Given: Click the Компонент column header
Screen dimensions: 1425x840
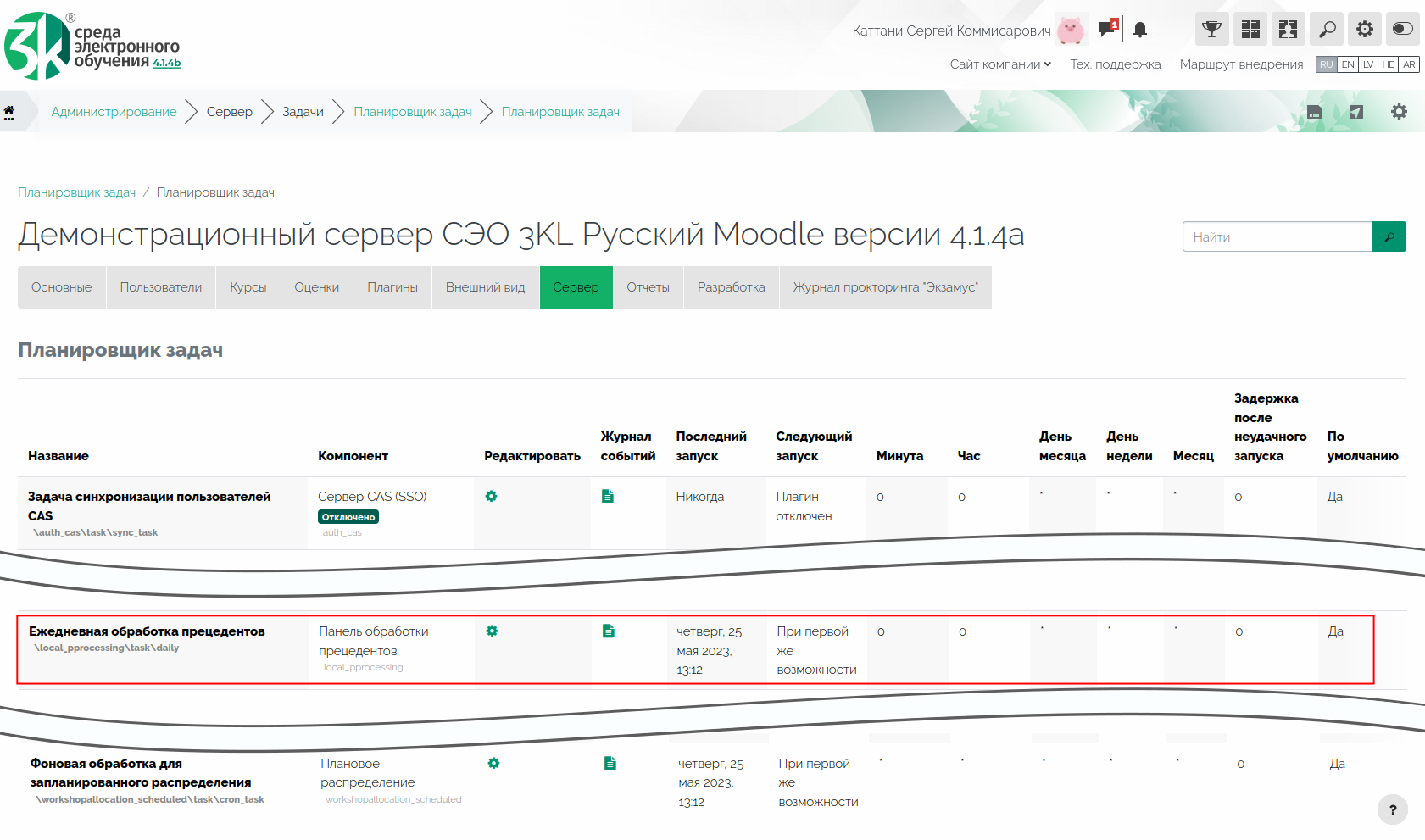Looking at the screenshot, I should (353, 456).
